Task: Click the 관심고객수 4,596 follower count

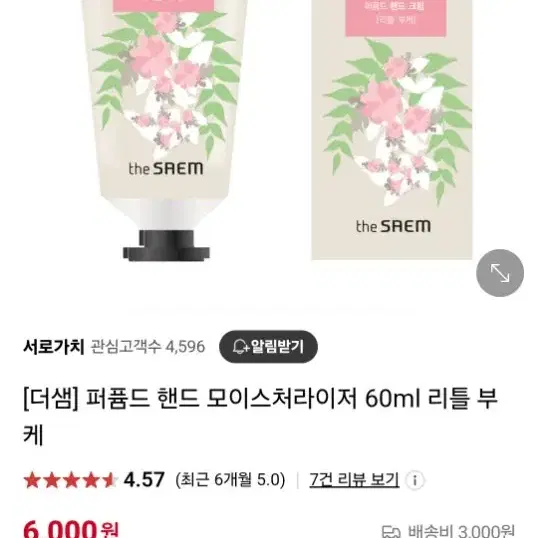Action: [148, 347]
